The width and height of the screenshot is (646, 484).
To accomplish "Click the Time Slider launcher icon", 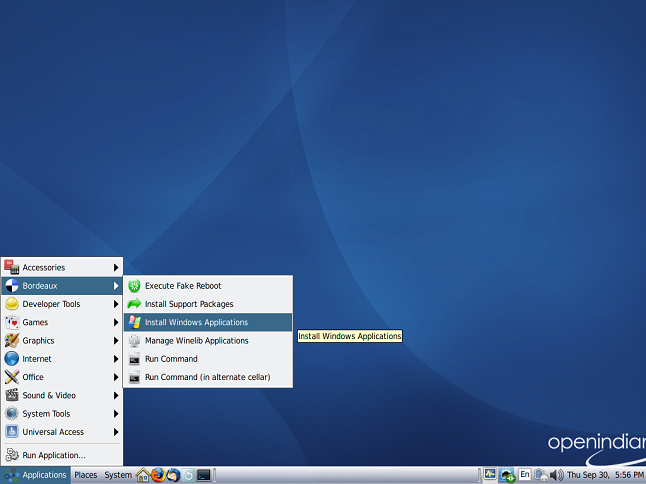I will (188, 475).
